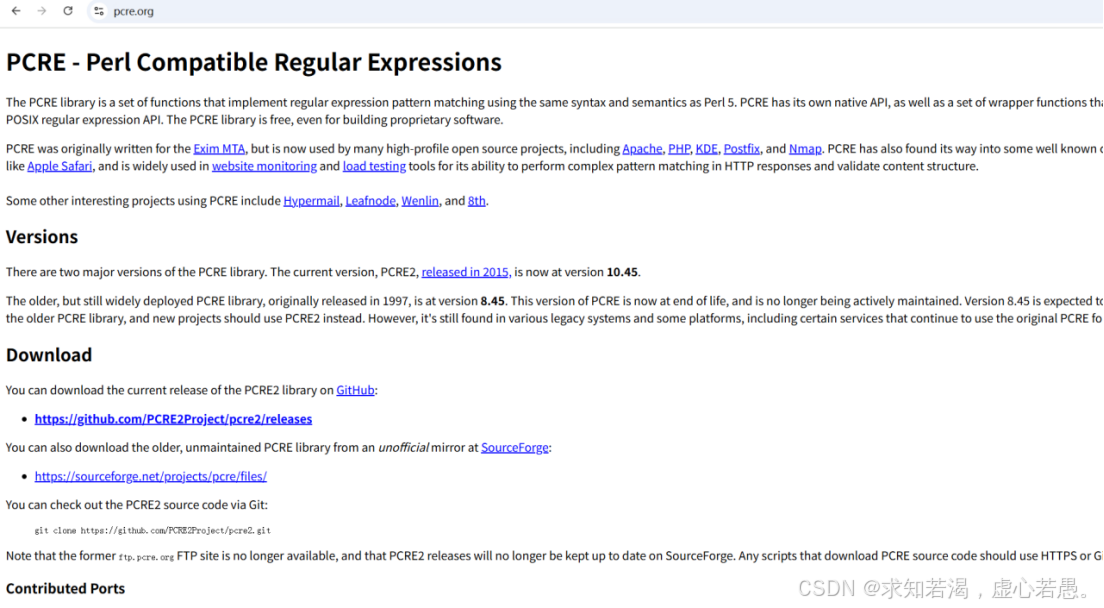Click the browser forward arrow

[x=42, y=11]
